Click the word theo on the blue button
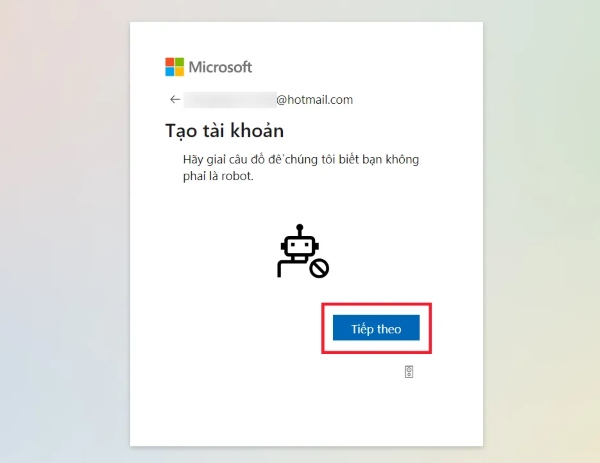 tap(389, 329)
